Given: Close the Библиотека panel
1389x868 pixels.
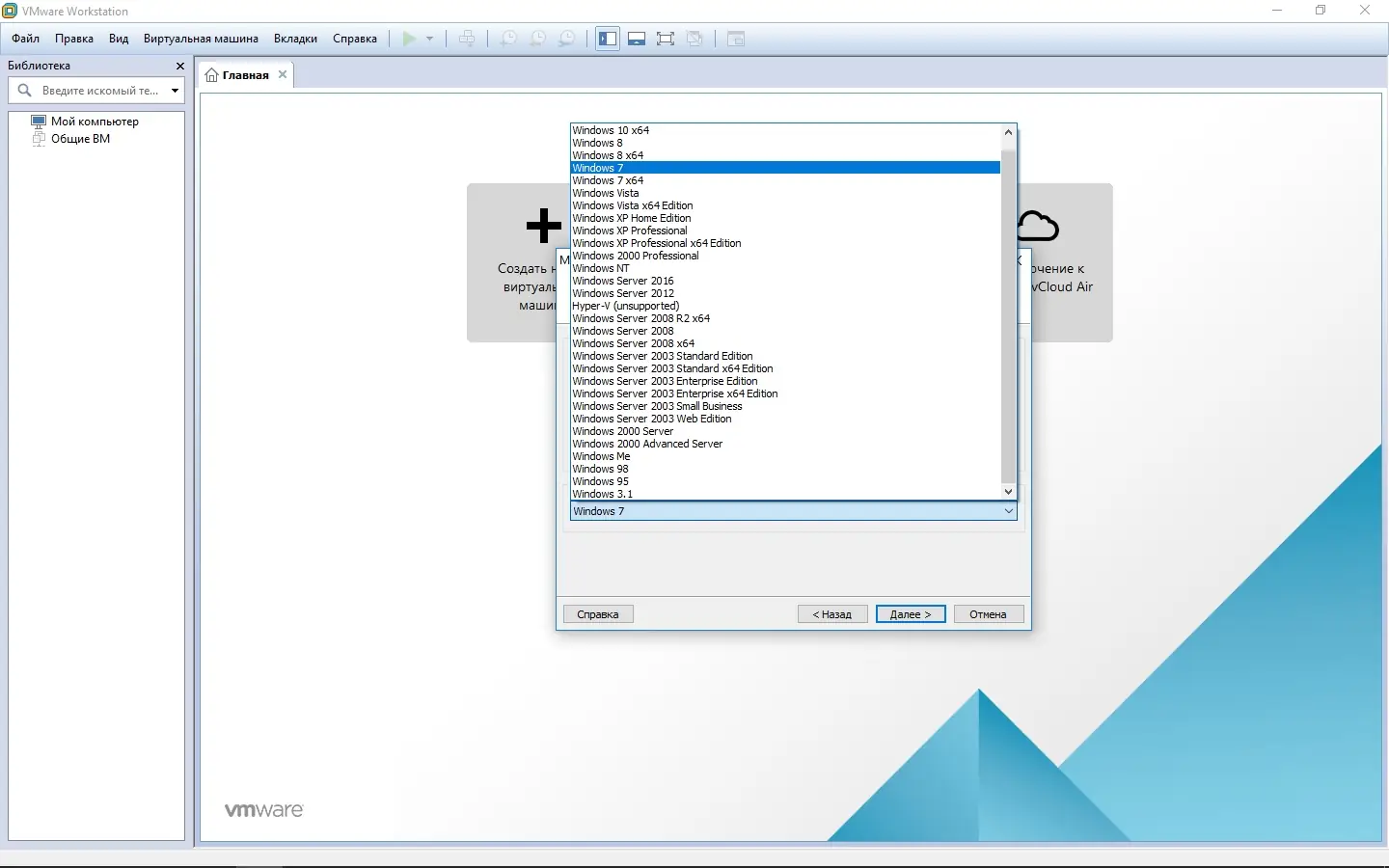Looking at the screenshot, I should coord(179,66).
